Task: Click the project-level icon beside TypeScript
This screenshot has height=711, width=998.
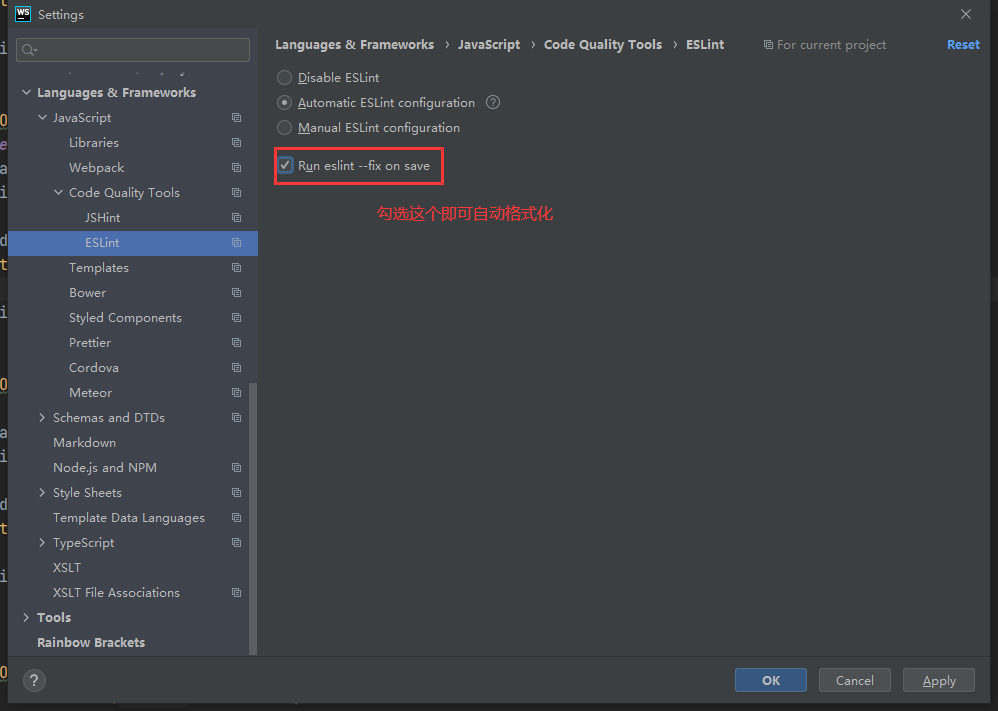Action: click(x=236, y=542)
